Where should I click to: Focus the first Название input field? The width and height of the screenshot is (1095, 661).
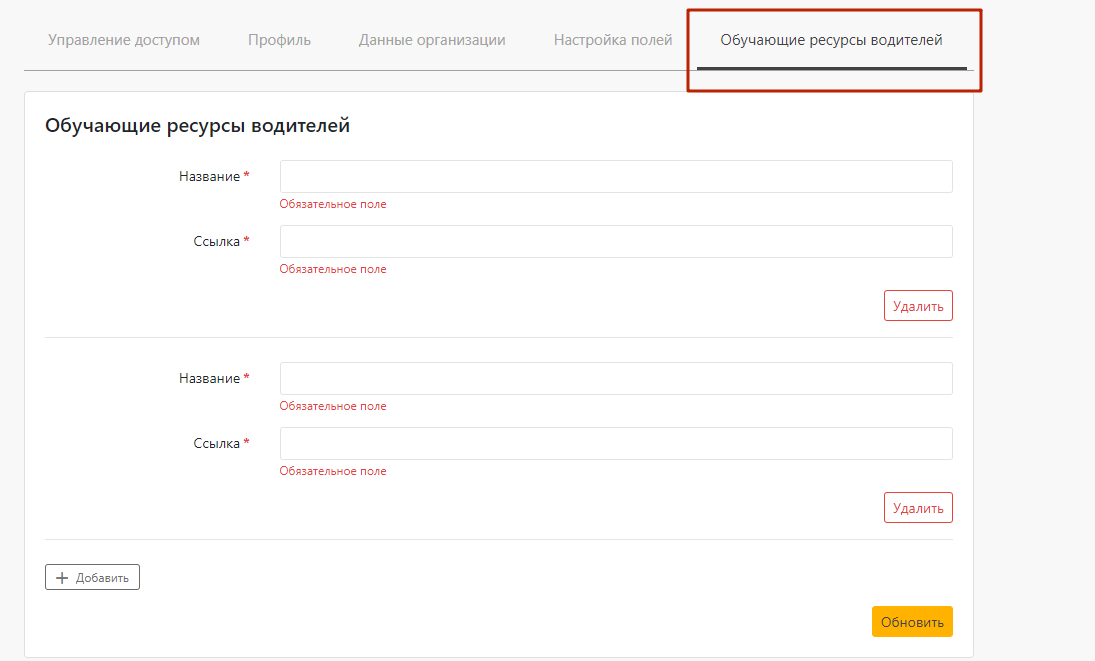click(616, 177)
